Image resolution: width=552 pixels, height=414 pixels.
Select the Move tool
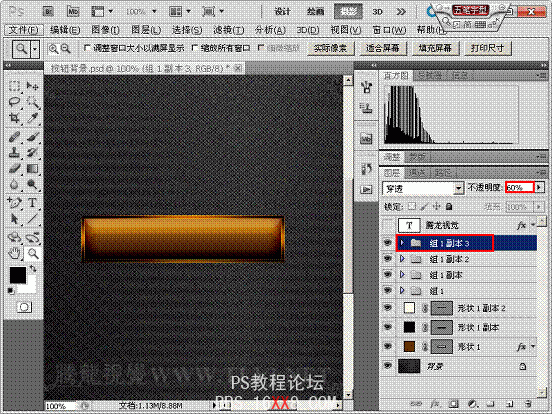coord(32,86)
